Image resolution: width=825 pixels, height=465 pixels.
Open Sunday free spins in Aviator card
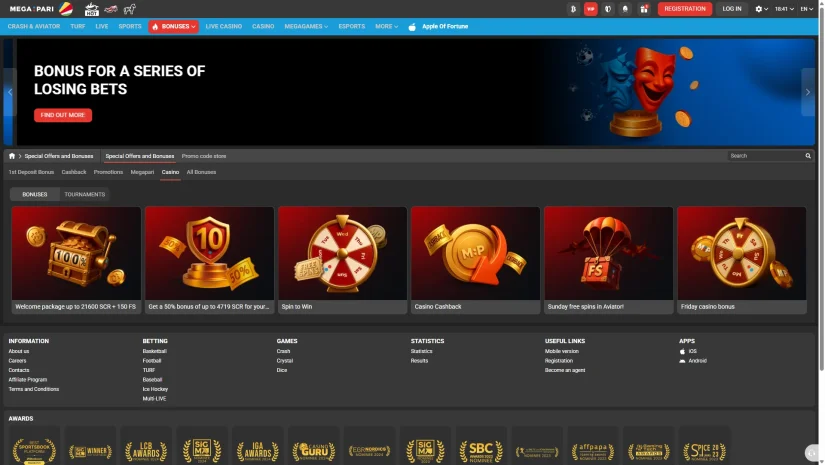point(608,260)
